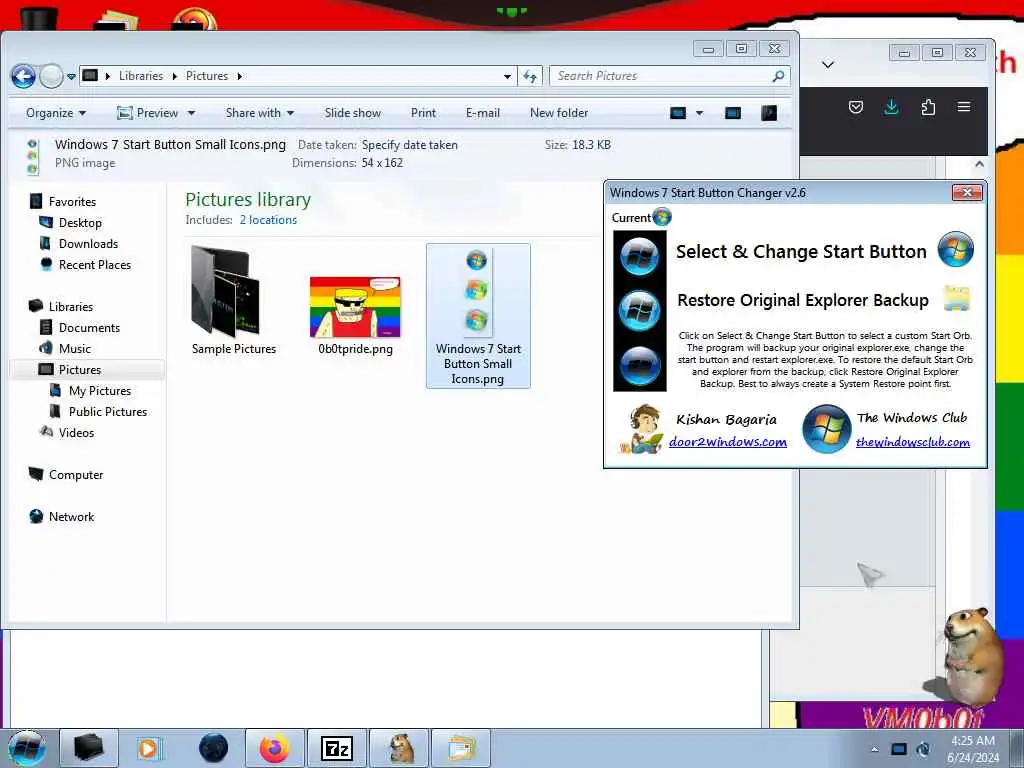Close the Start Button Changer window
Image resolution: width=1024 pixels, height=768 pixels.
(x=967, y=192)
